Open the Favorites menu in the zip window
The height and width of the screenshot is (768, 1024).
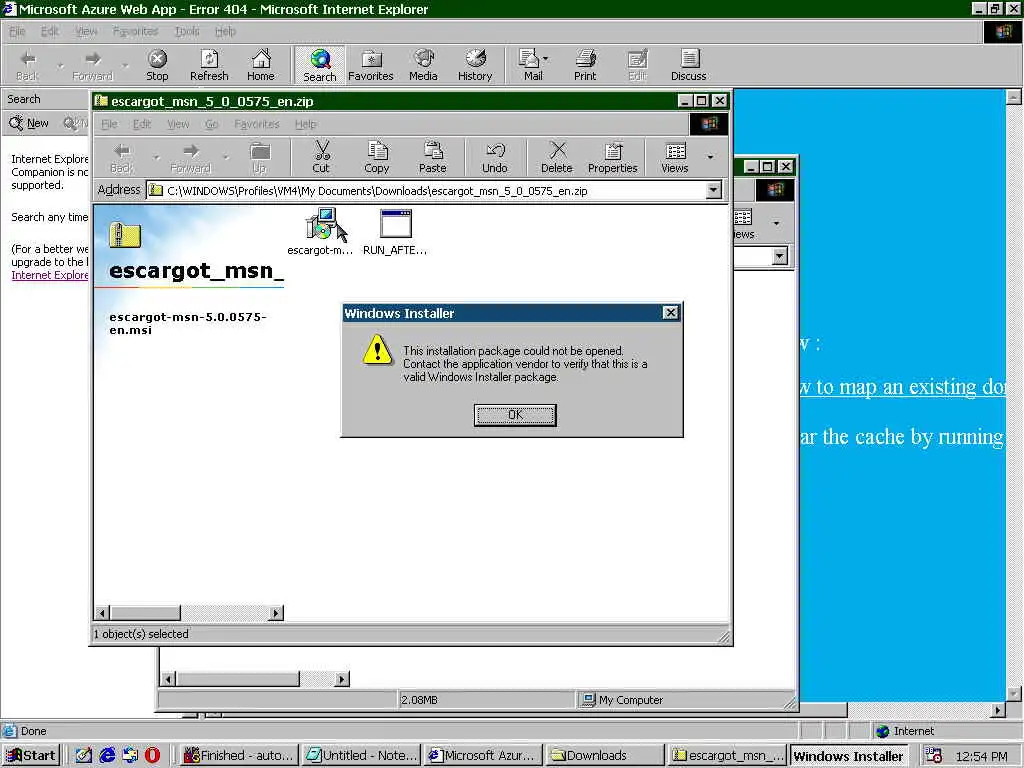pos(257,124)
